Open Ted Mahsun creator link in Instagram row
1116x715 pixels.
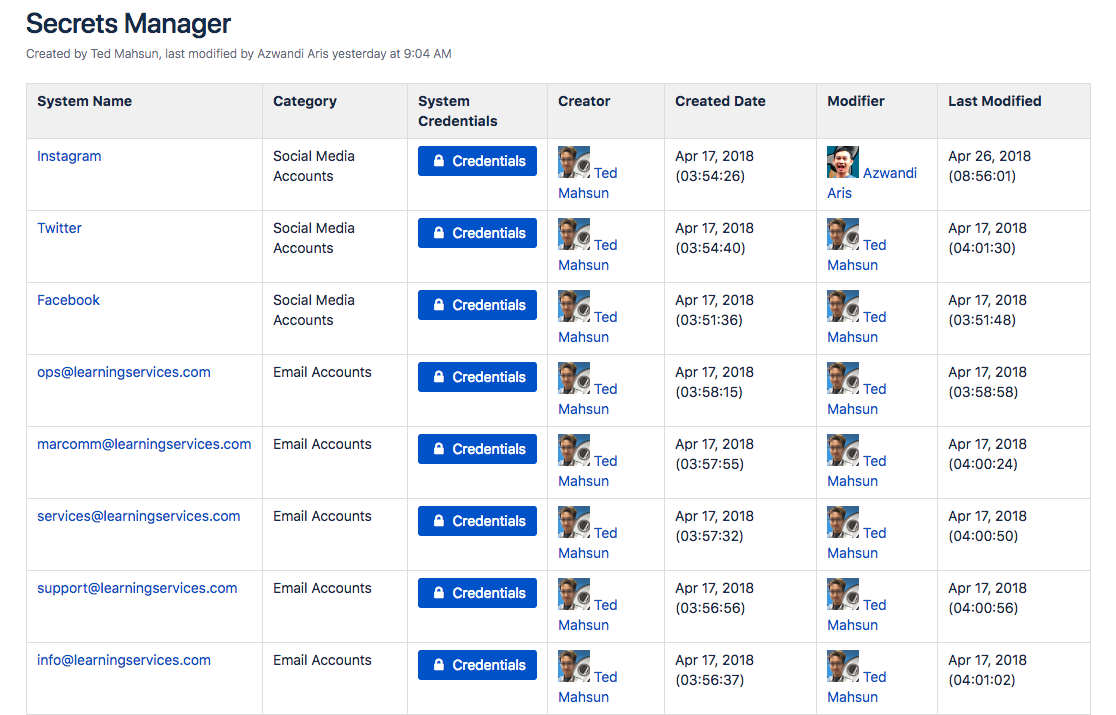(606, 173)
